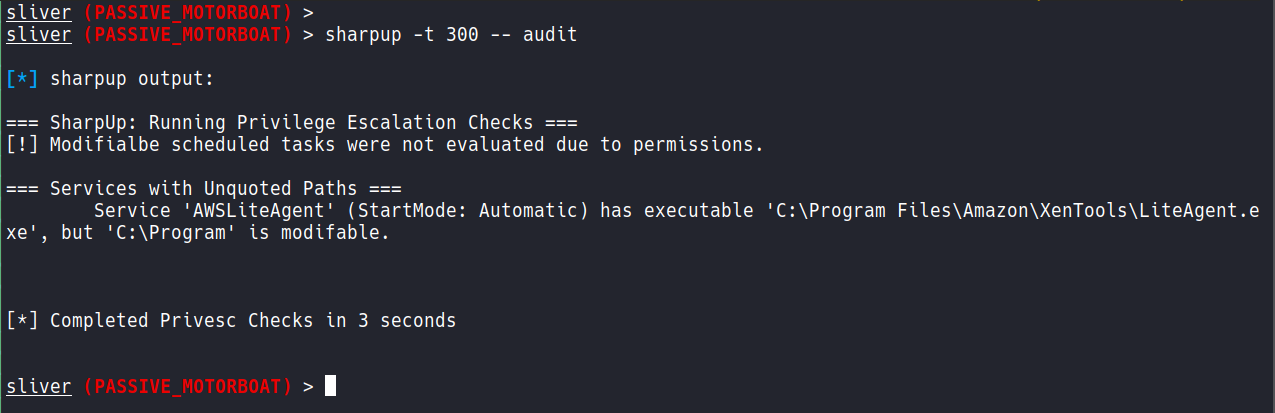1275x413 pixels.
Task: Click the blinking cursor block at the prompt
Action: point(330,385)
